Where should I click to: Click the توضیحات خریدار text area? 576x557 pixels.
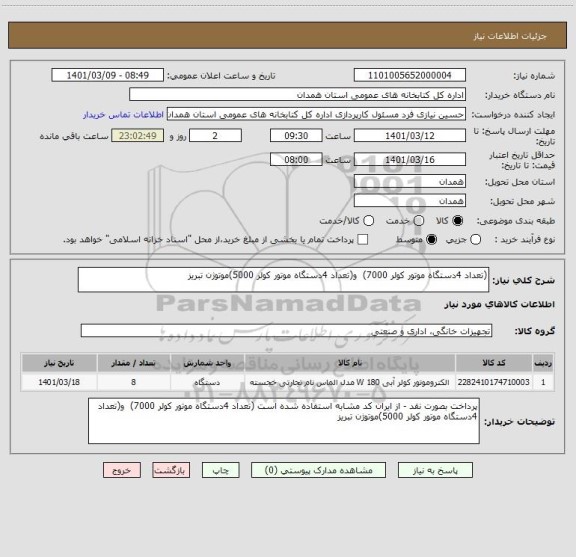[284, 421]
